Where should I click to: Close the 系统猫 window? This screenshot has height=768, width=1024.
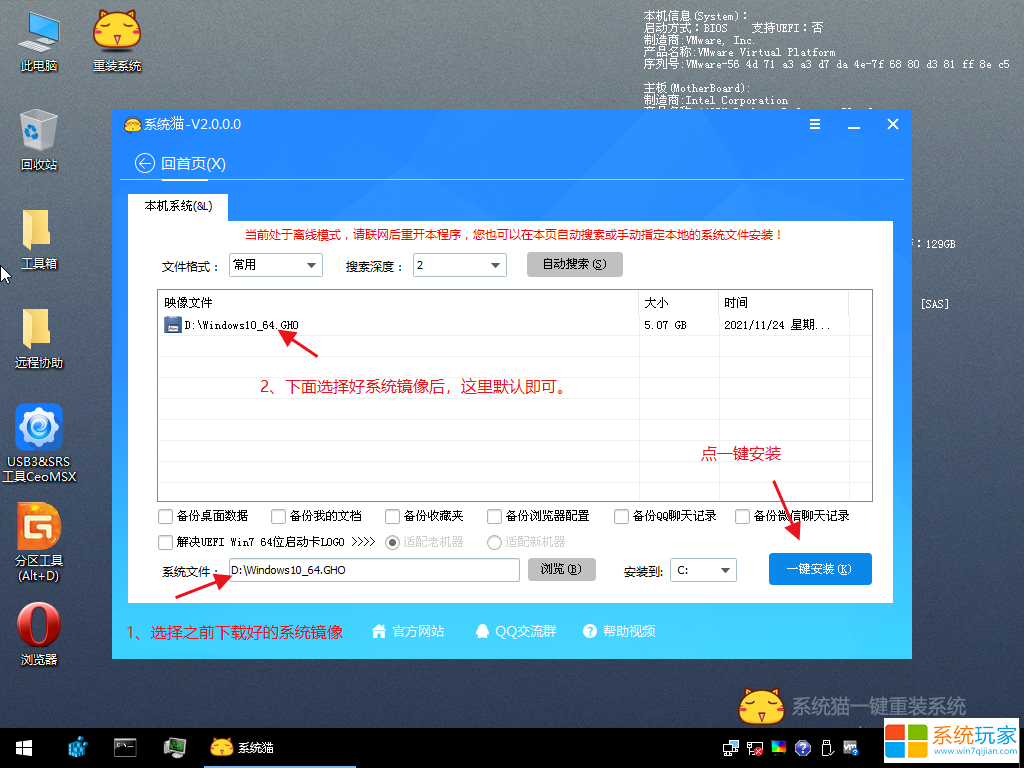point(893,124)
